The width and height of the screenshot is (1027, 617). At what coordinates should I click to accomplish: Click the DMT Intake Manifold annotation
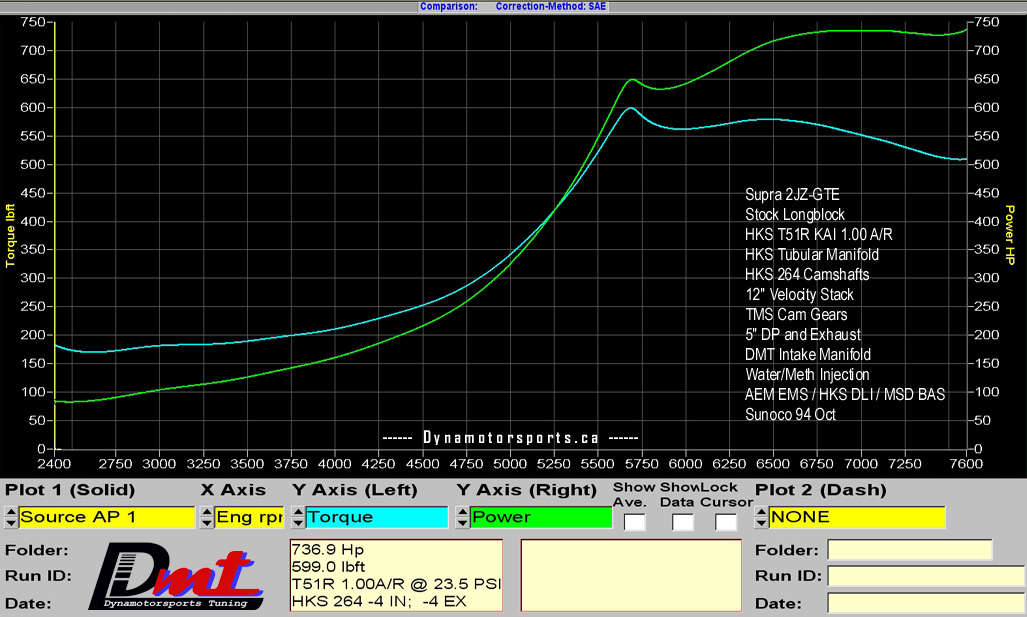(x=808, y=354)
